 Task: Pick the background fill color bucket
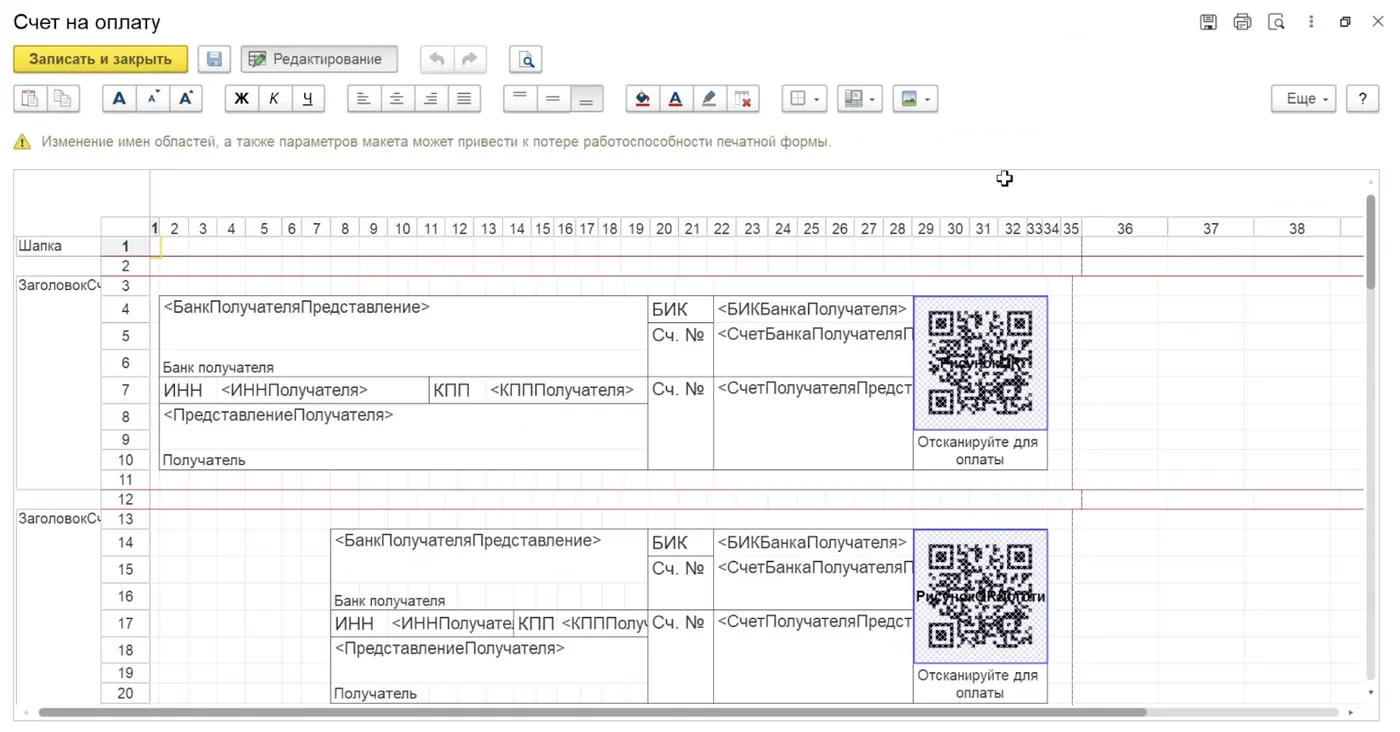(x=642, y=99)
